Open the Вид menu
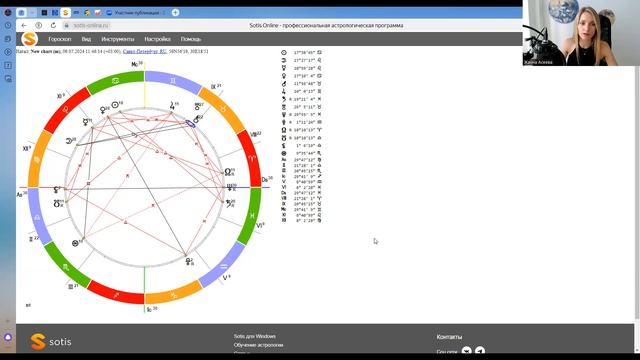 [x=86, y=39]
